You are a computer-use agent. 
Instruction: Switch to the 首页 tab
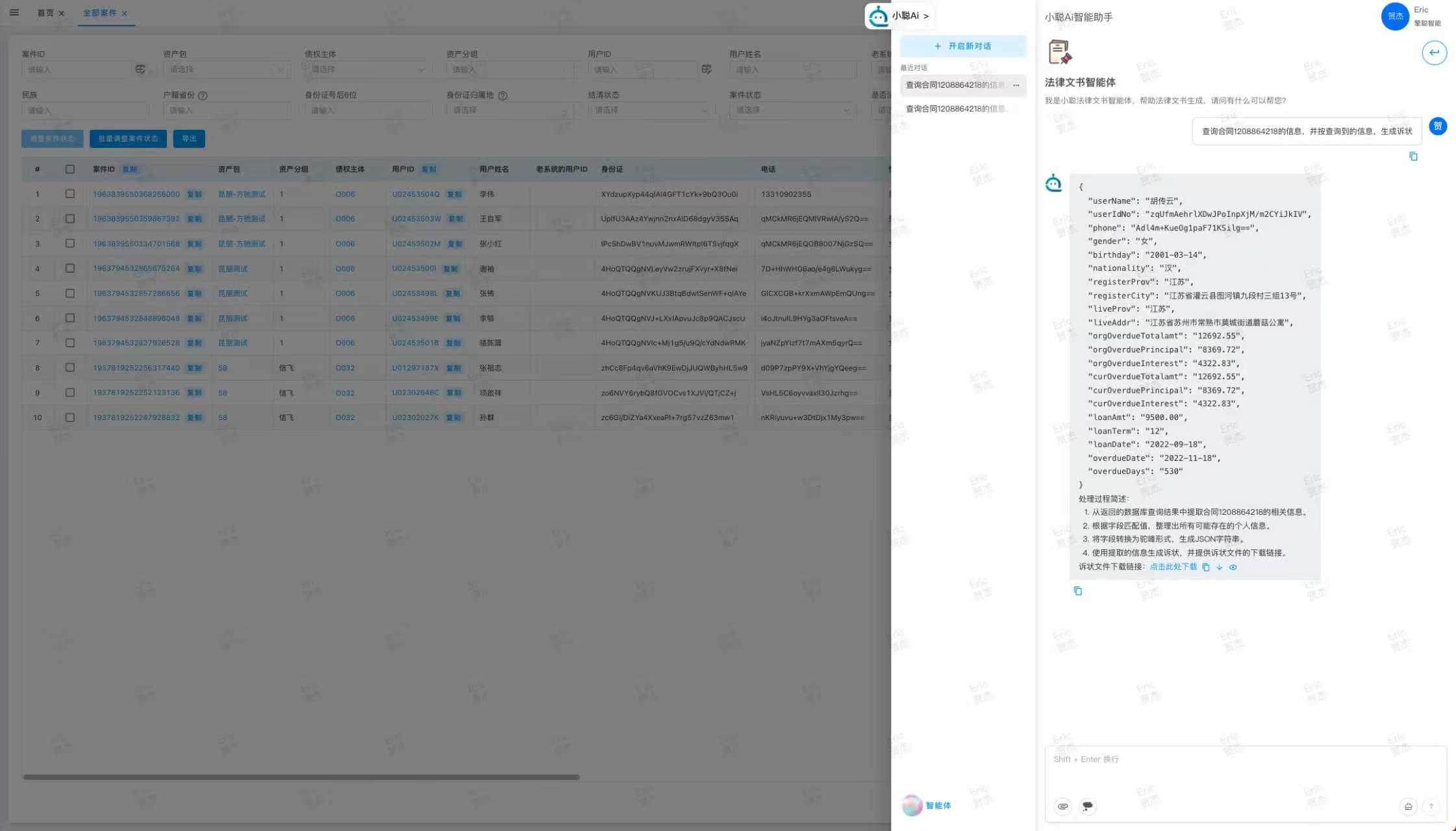(45, 13)
